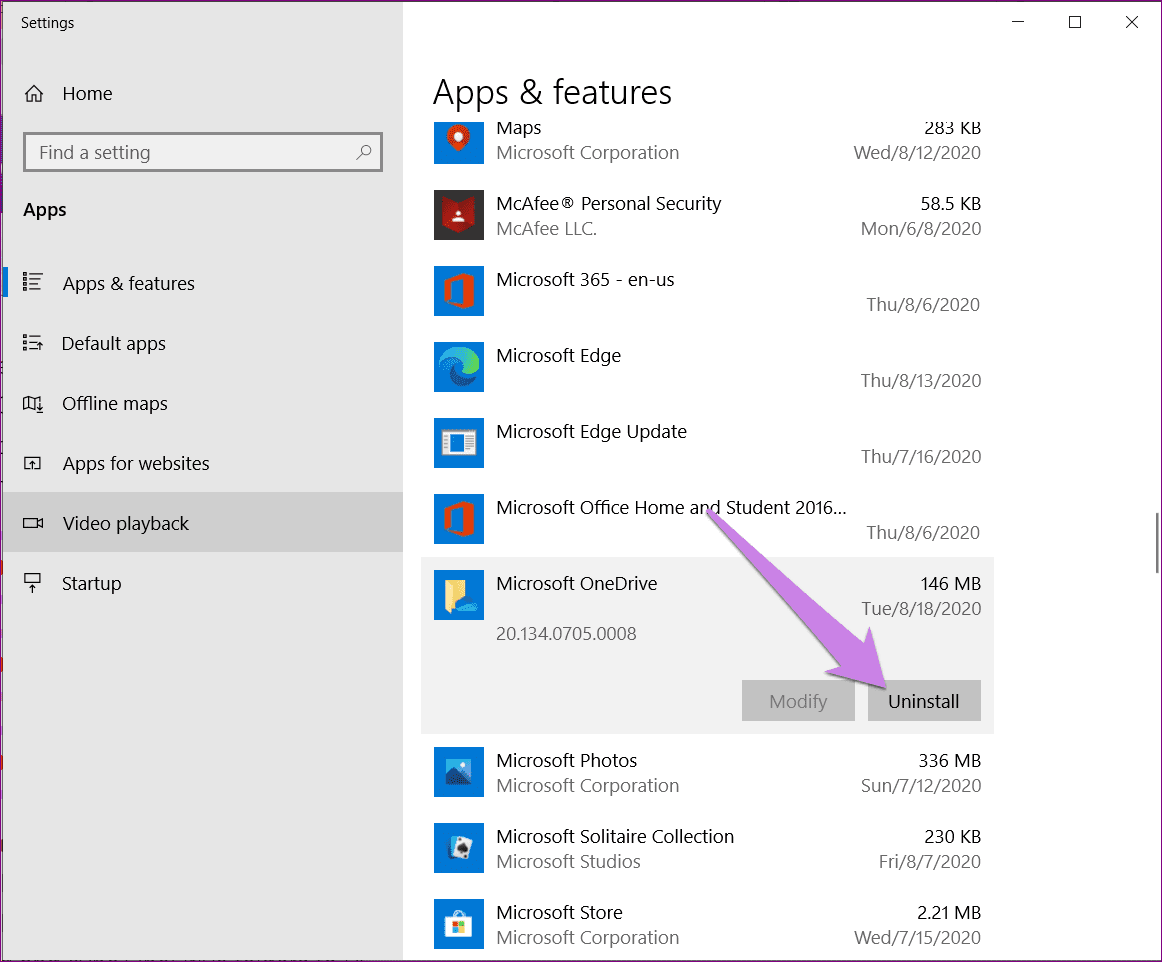The width and height of the screenshot is (1162, 962).
Task: Click the Apps for websites icon
Action: (x=33, y=463)
